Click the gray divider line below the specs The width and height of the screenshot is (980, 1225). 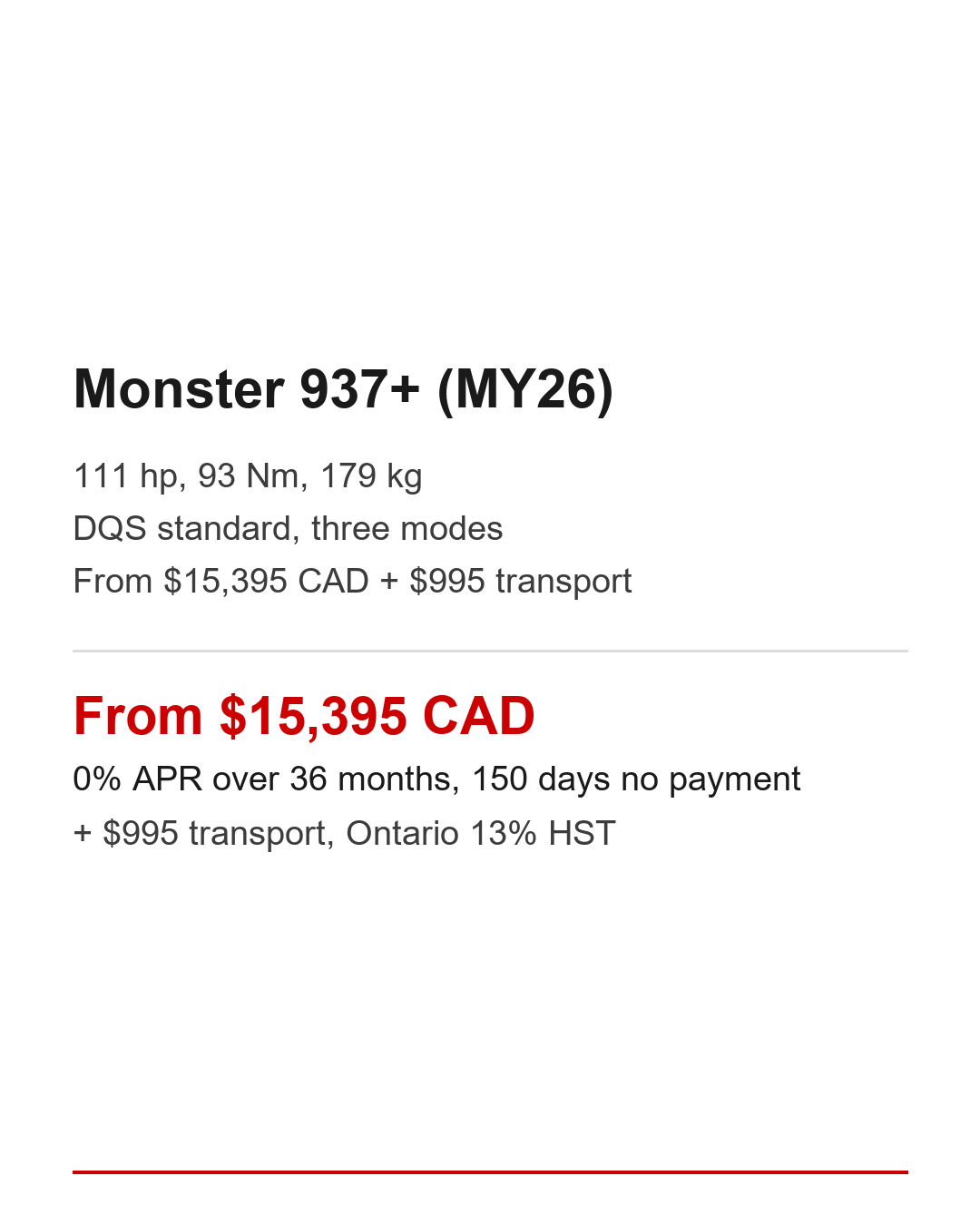tap(490, 651)
